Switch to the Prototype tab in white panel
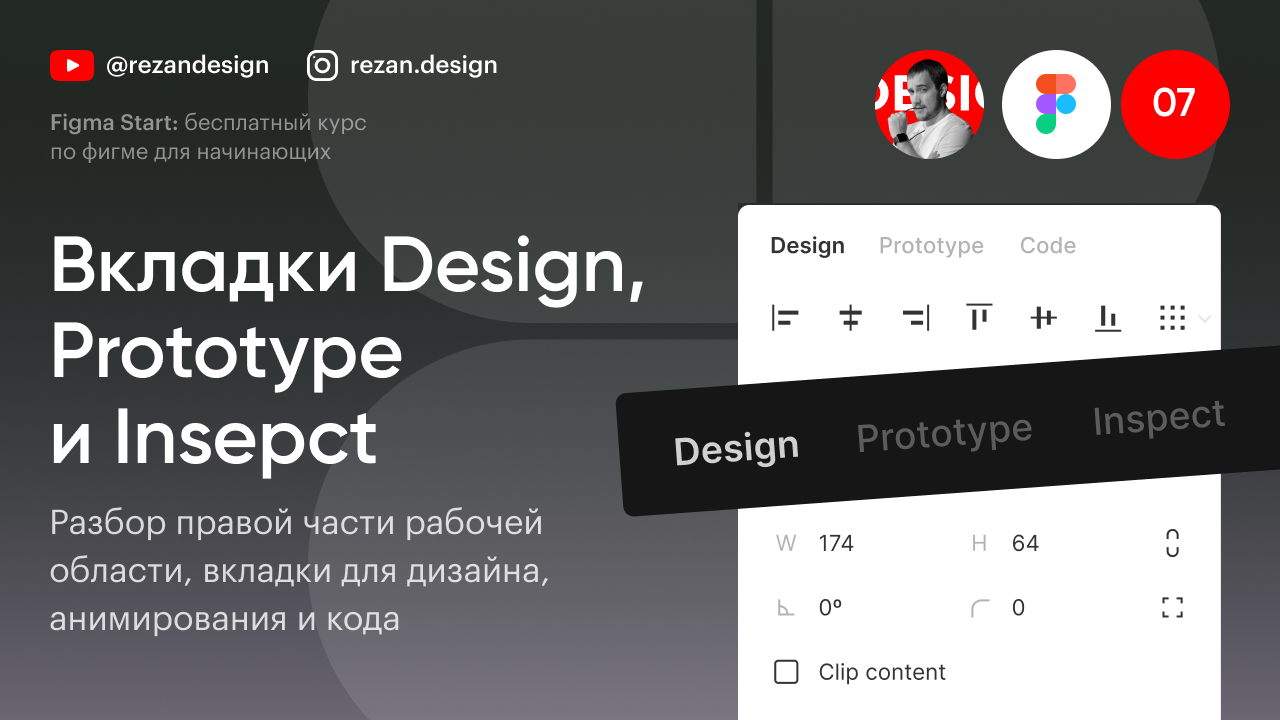This screenshot has height=720, width=1280. point(931,246)
